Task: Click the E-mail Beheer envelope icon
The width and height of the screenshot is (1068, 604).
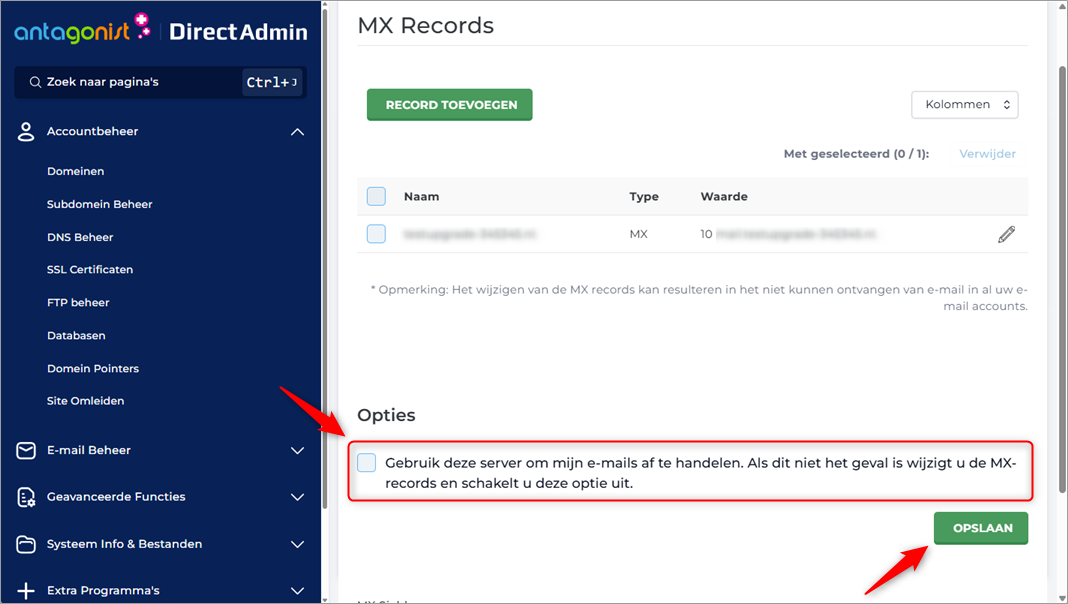Action: 26,451
